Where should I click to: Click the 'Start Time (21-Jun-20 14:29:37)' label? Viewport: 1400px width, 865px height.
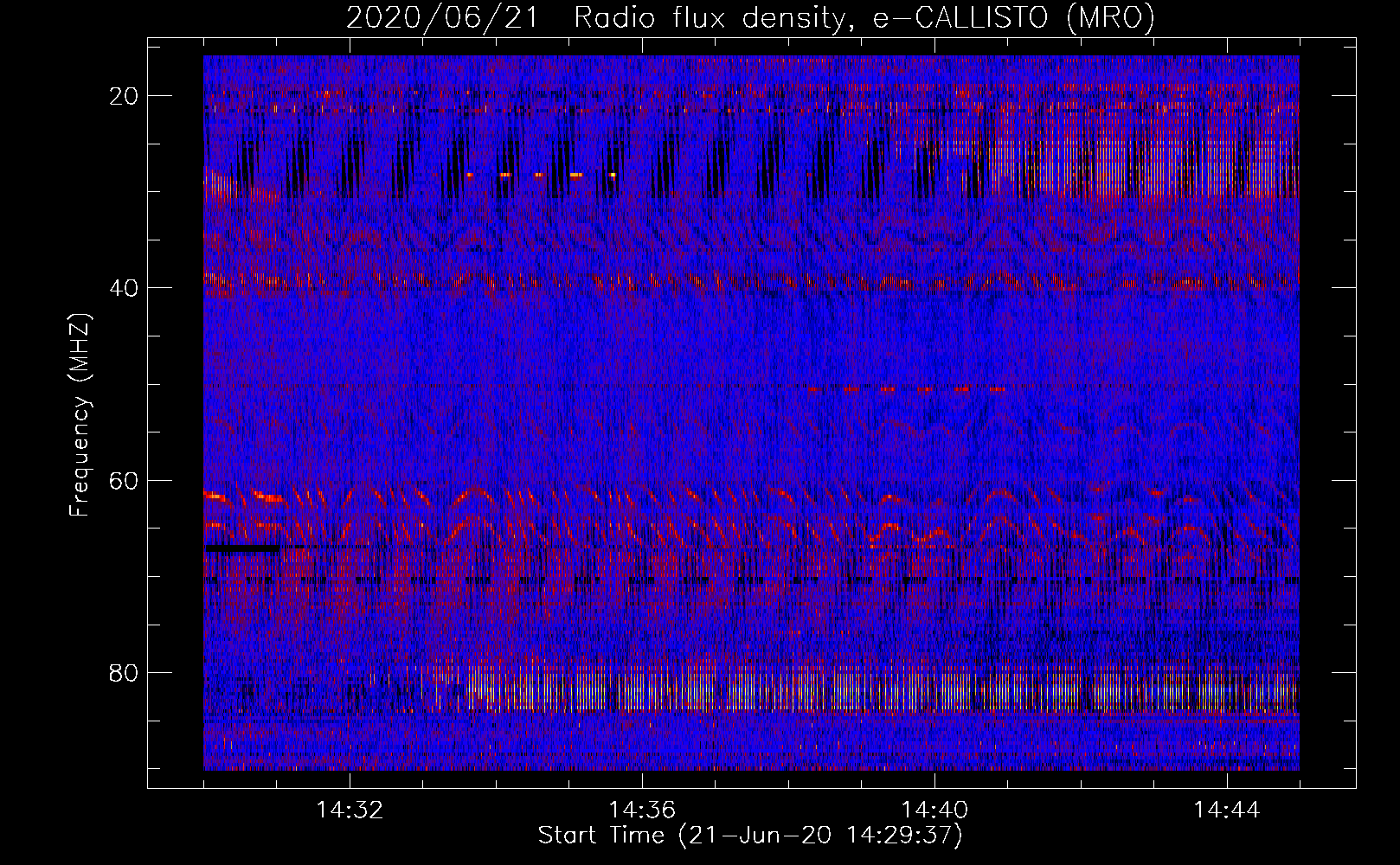[x=750, y=835]
